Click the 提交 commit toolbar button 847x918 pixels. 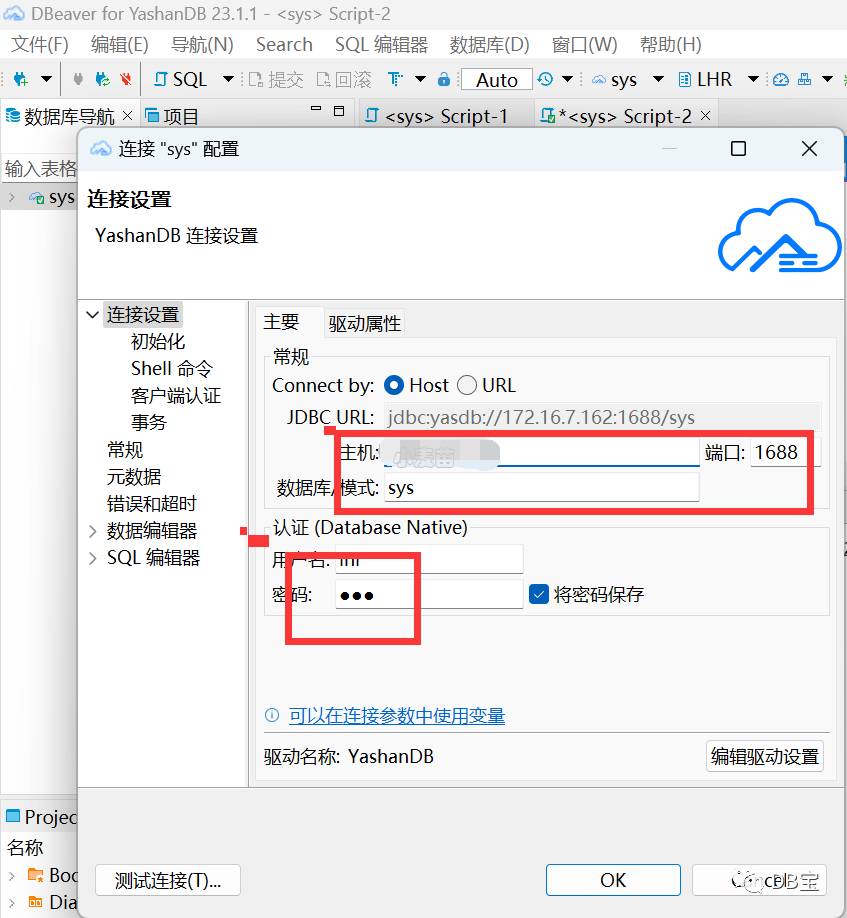276,80
